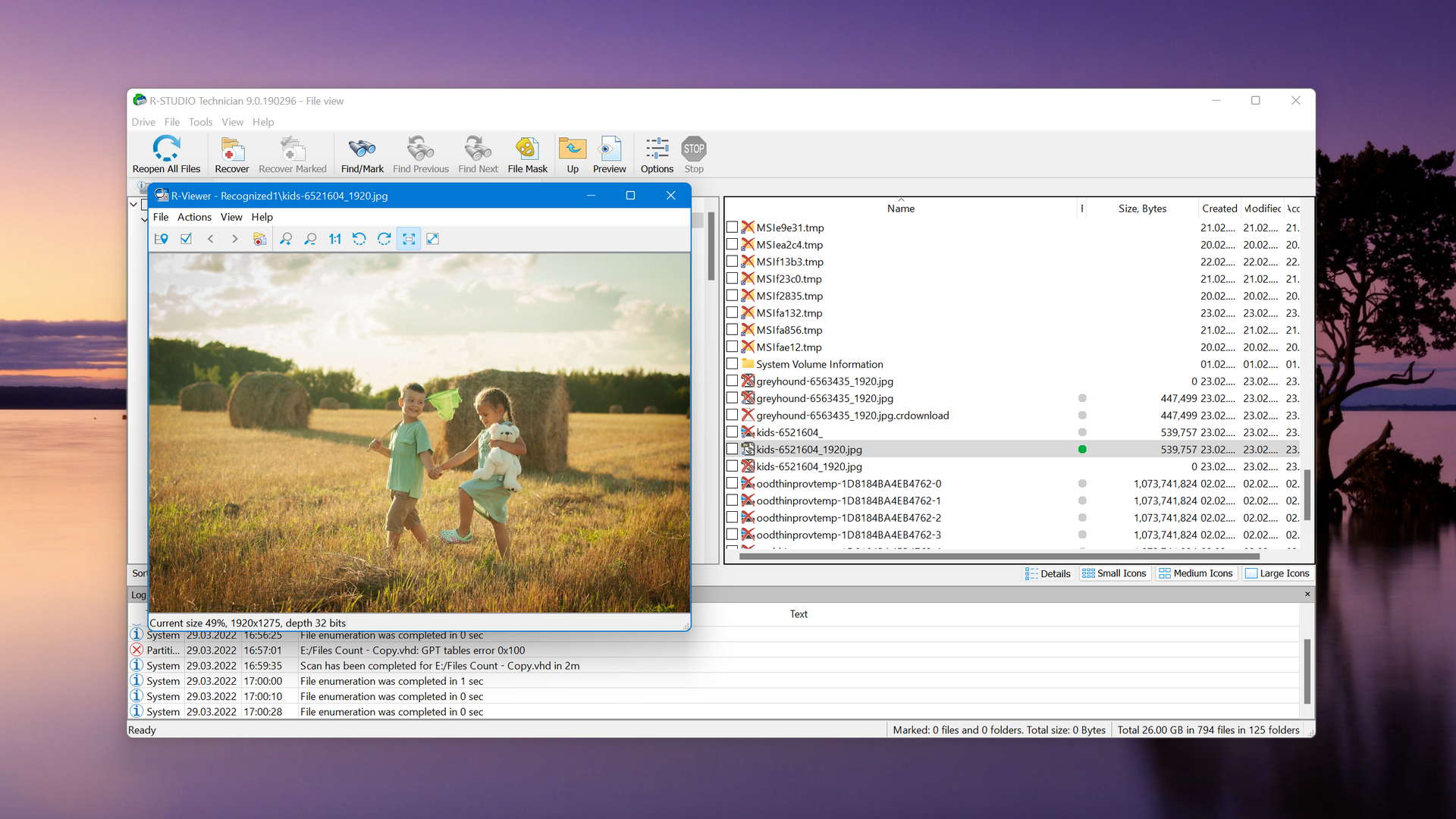Switch file list to Medium Icons view
Screen dimensions: 1456x819
coord(1196,573)
